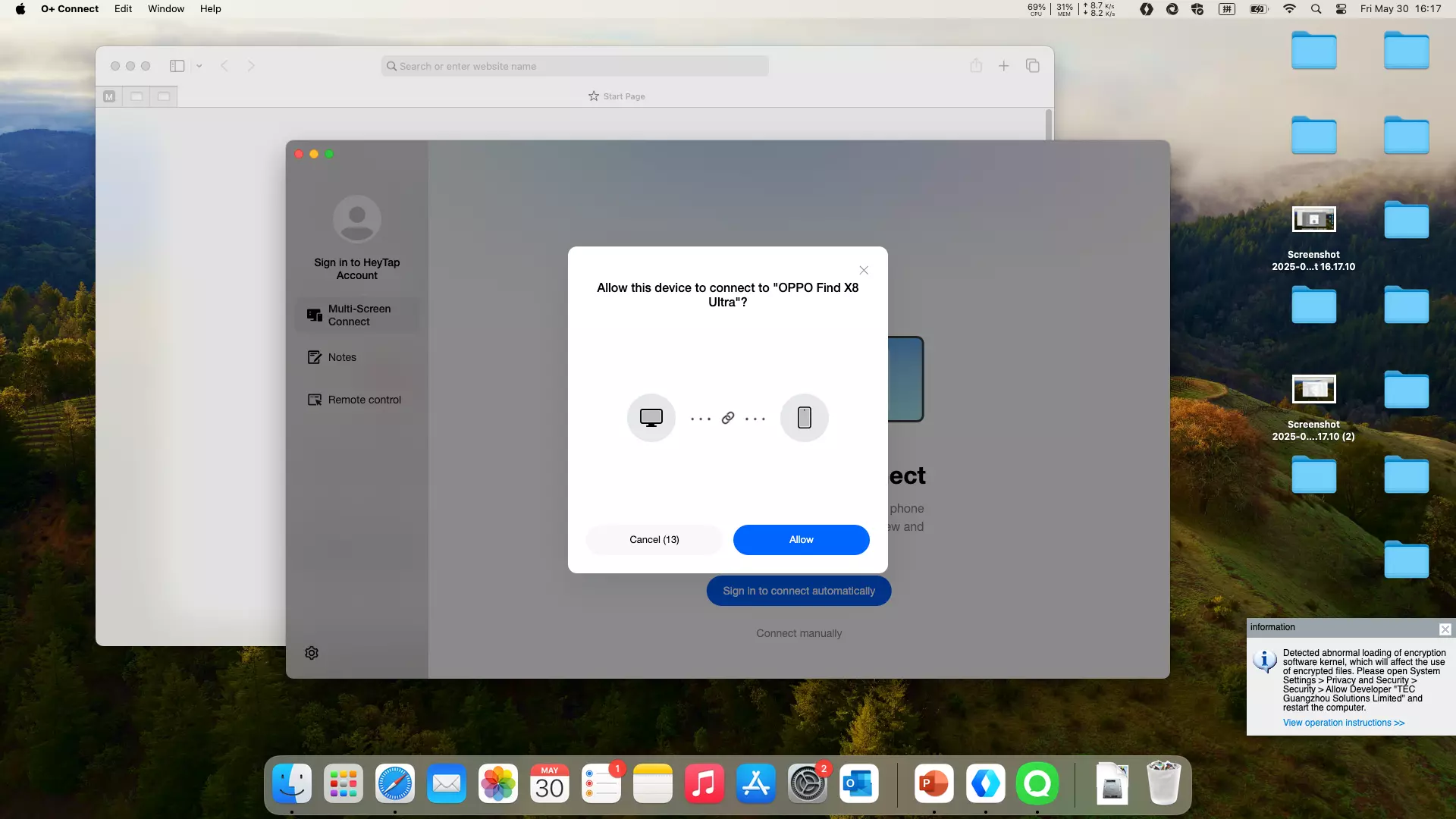Viewport: 1456px width, 819px height.
Task: Open Control Center in menu bar
Action: coord(1341,9)
